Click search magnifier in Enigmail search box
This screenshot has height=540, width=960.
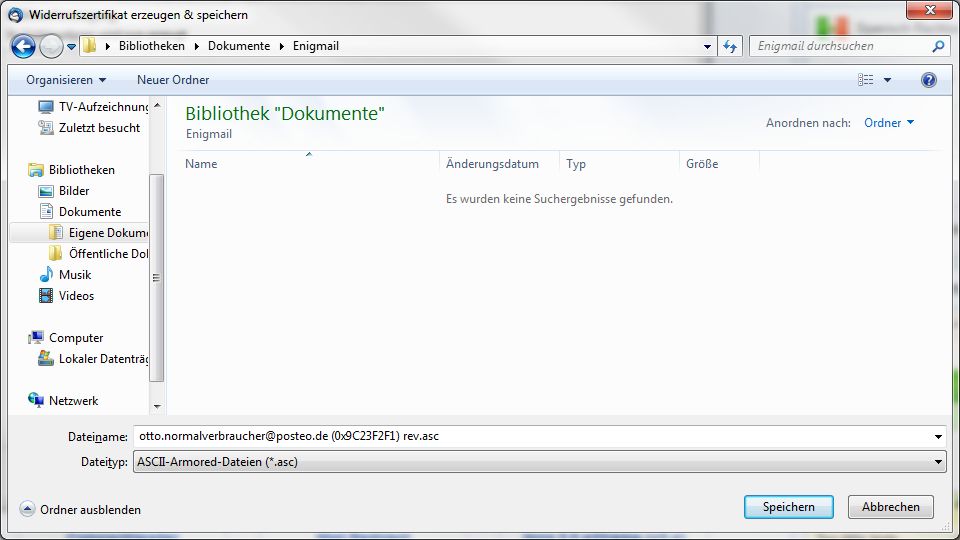point(938,46)
